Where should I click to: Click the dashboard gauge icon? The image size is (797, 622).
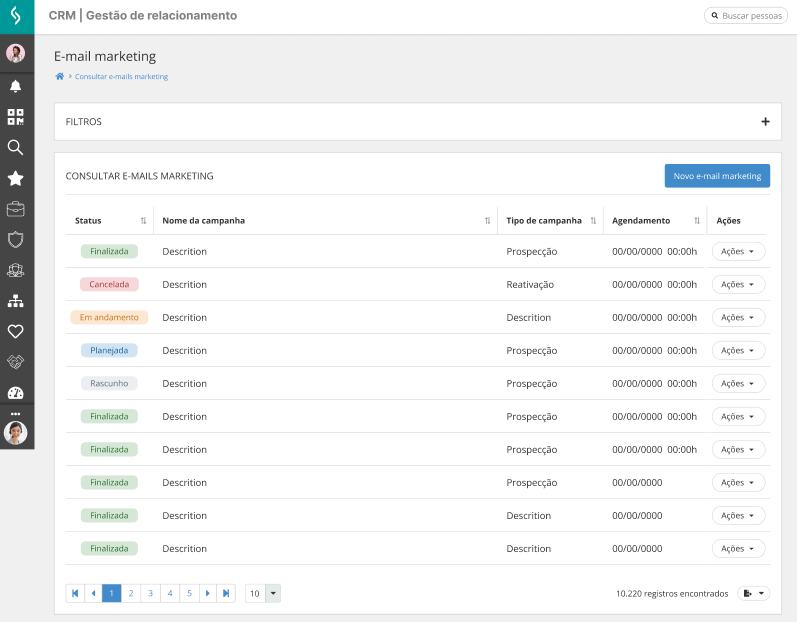tap(15, 392)
